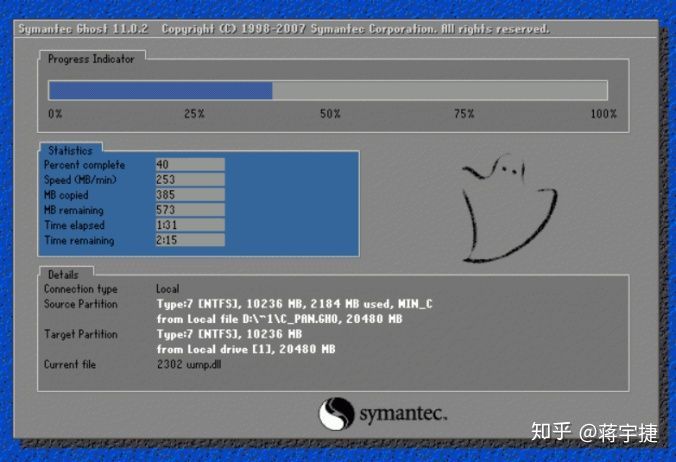Click the Speed (MB/min) value field
Image resolution: width=676 pixels, height=462 pixels.
coord(189,180)
